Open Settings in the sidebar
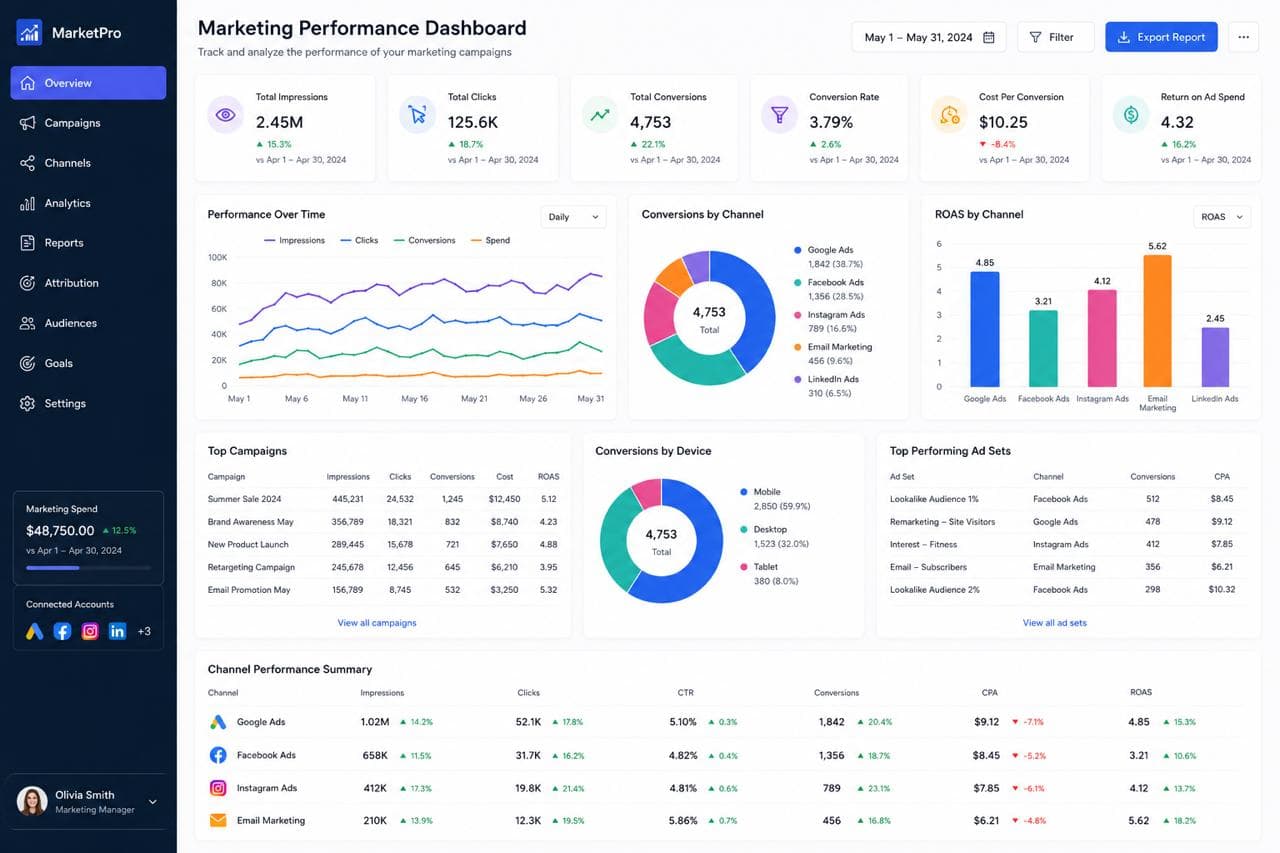This screenshot has height=853, width=1280. coord(88,403)
